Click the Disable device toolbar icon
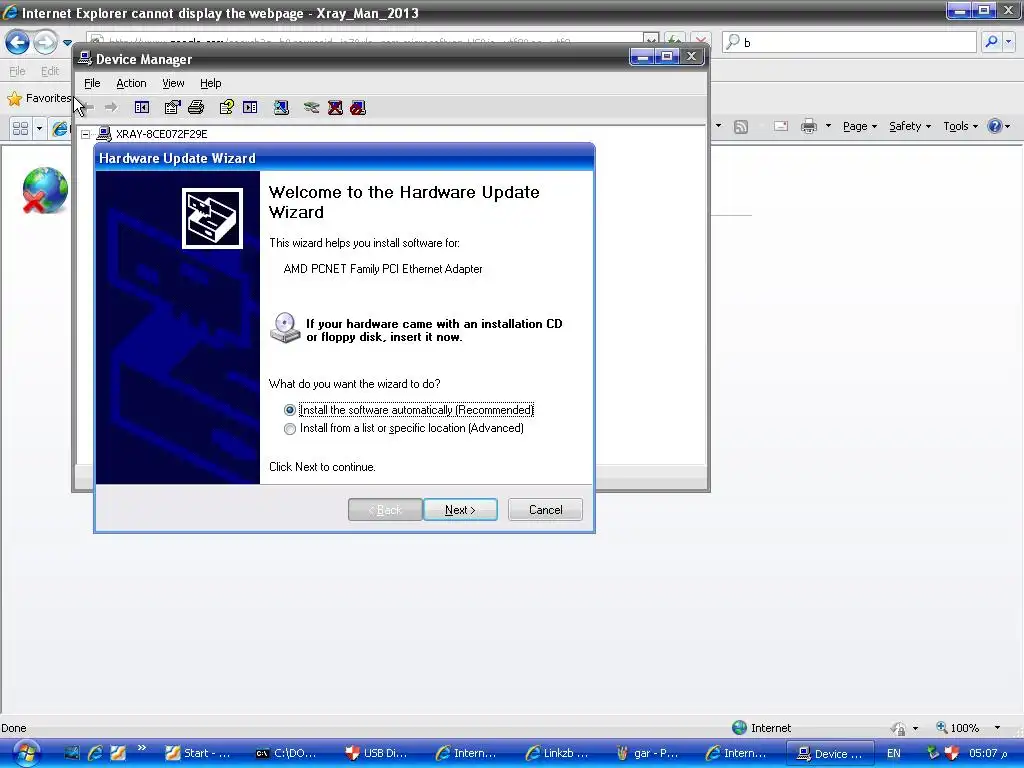The image size is (1024, 768). click(358, 107)
